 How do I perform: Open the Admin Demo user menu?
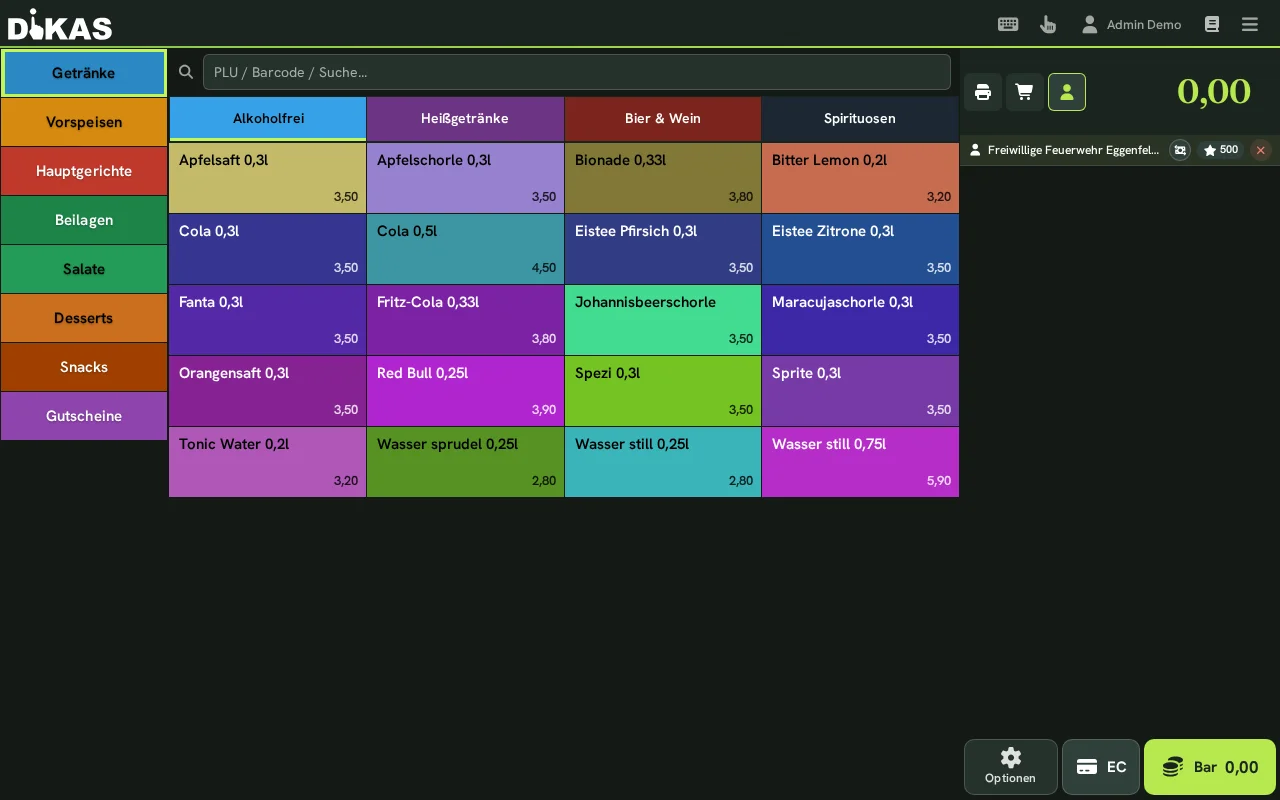tap(1131, 24)
